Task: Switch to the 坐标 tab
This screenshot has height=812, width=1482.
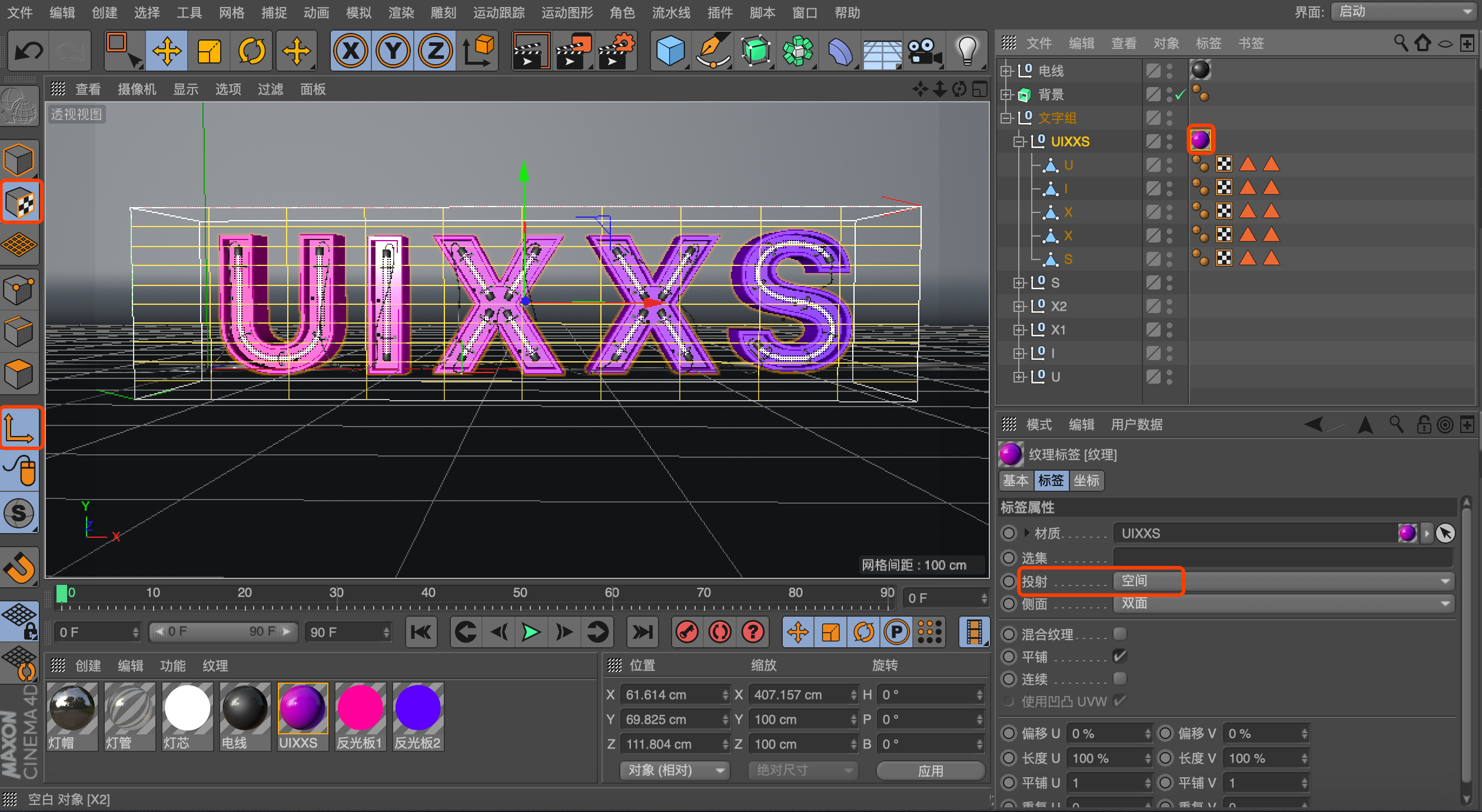Action: [1086, 481]
